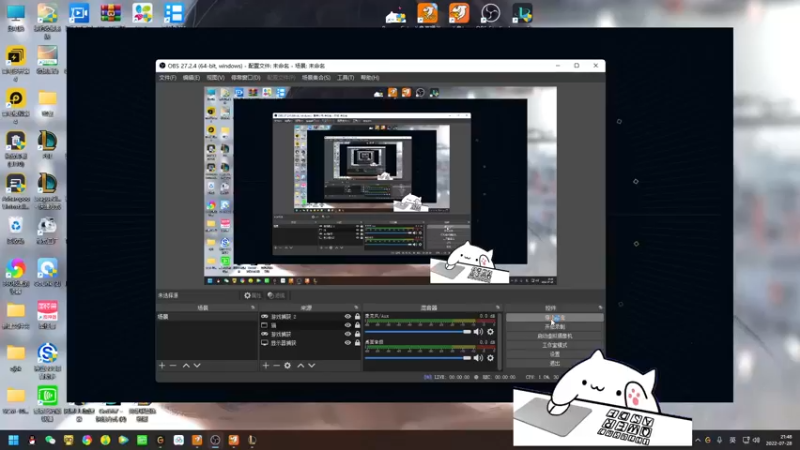The height and width of the screenshot is (450, 800).
Task: Click microphone icon in system tray
Action: [x=719, y=440]
